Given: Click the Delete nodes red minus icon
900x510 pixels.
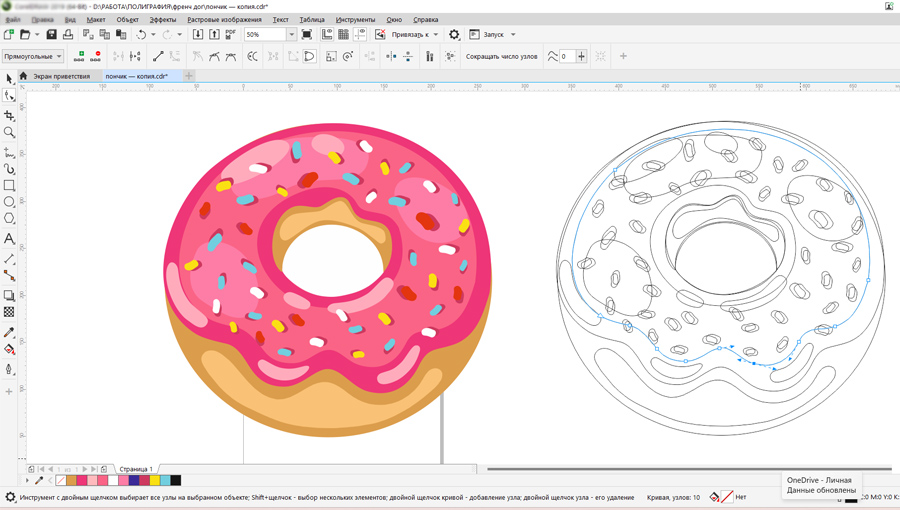Looking at the screenshot, I should (x=97, y=56).
